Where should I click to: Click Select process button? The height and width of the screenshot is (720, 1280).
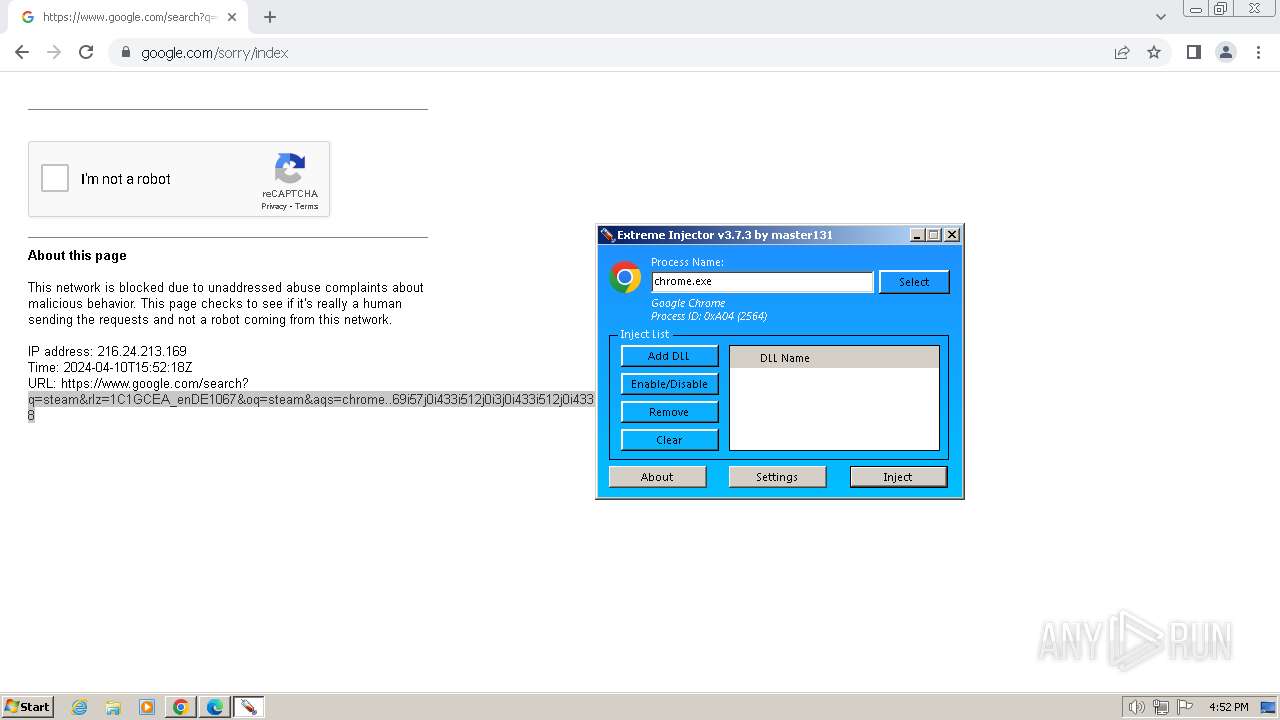(914, 282)
